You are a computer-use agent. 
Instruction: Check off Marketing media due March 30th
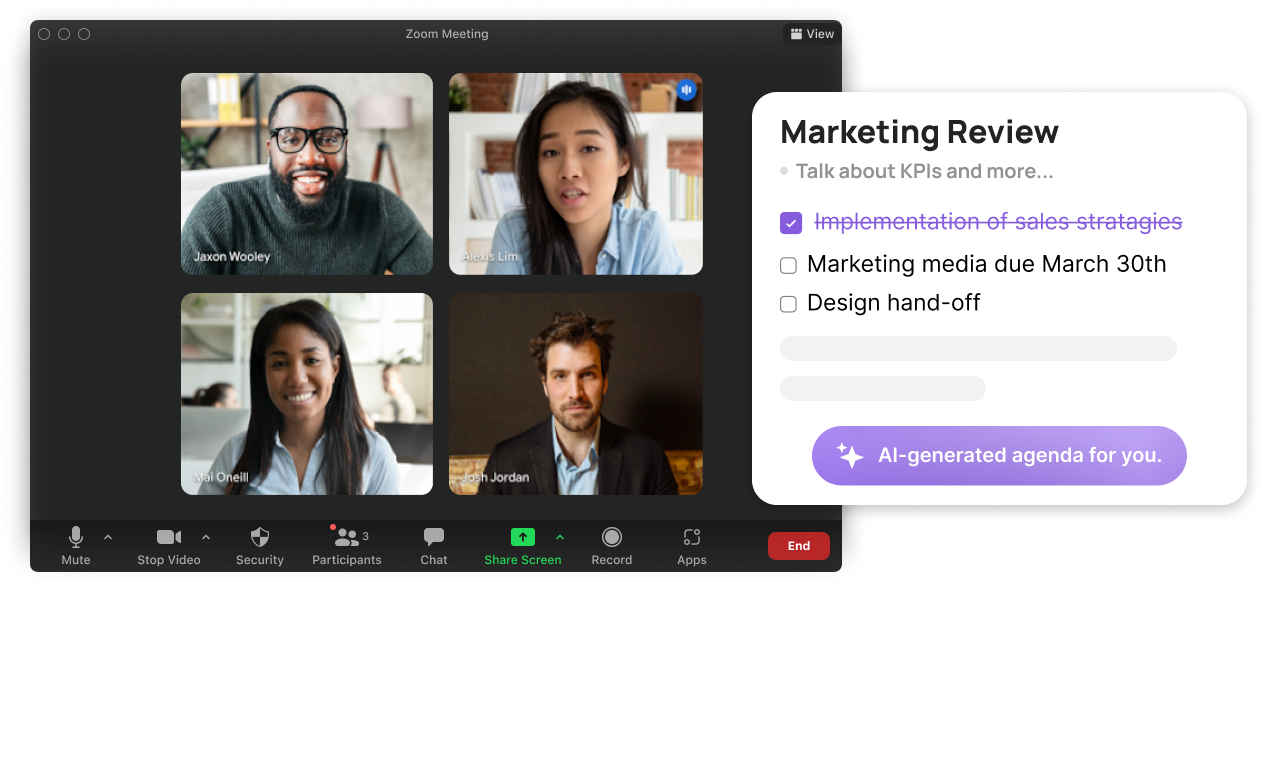(x=788, y=265)
